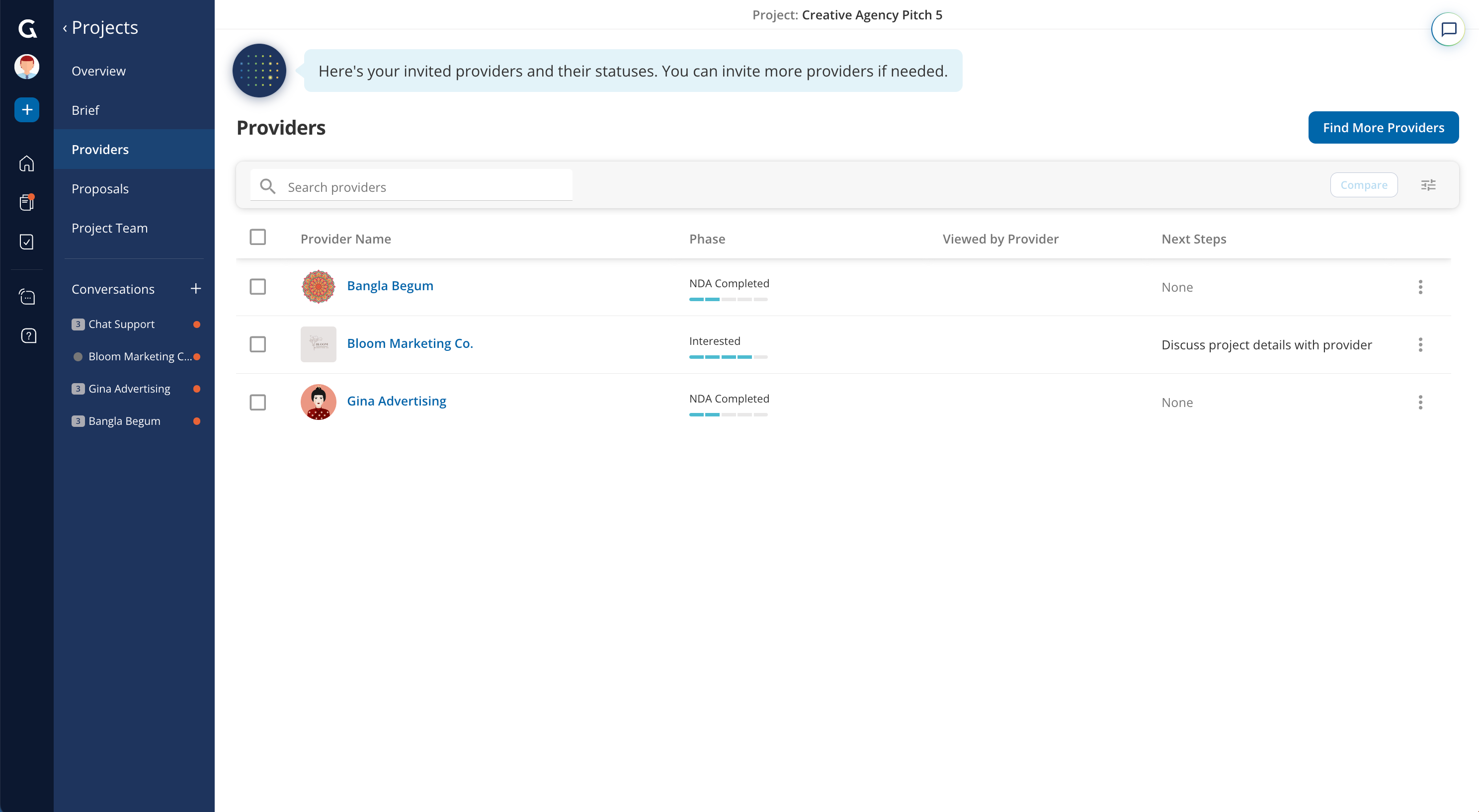This screenshot has height=812, width=1479.
Task: Click Find More Providers button
Action: click(x=1383, y=128)
